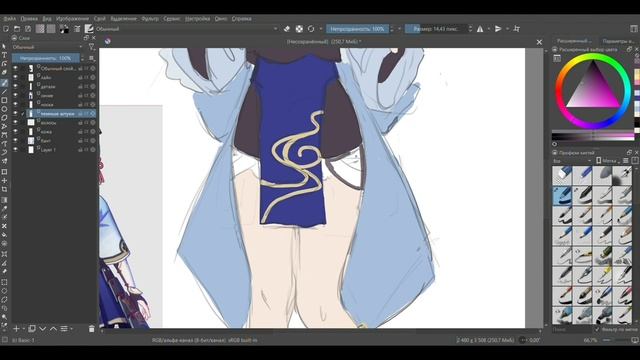
Task: Choose the eraser brush preset thumbnail
Action: pyautogui.click(x=562, y=175)
